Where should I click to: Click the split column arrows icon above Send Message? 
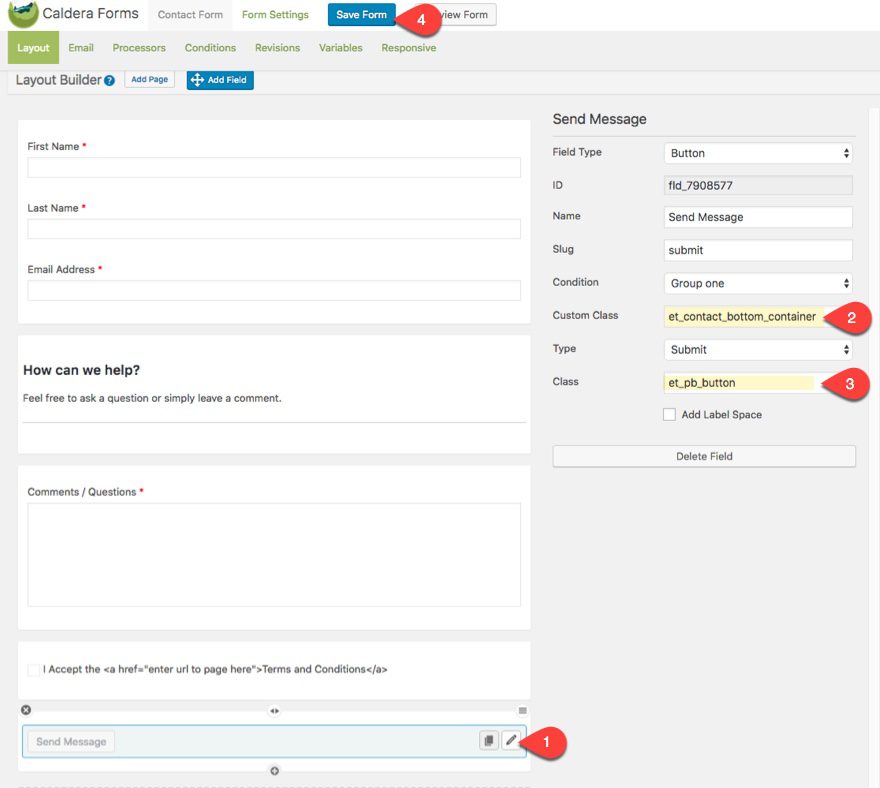click(x=274, y=711)
